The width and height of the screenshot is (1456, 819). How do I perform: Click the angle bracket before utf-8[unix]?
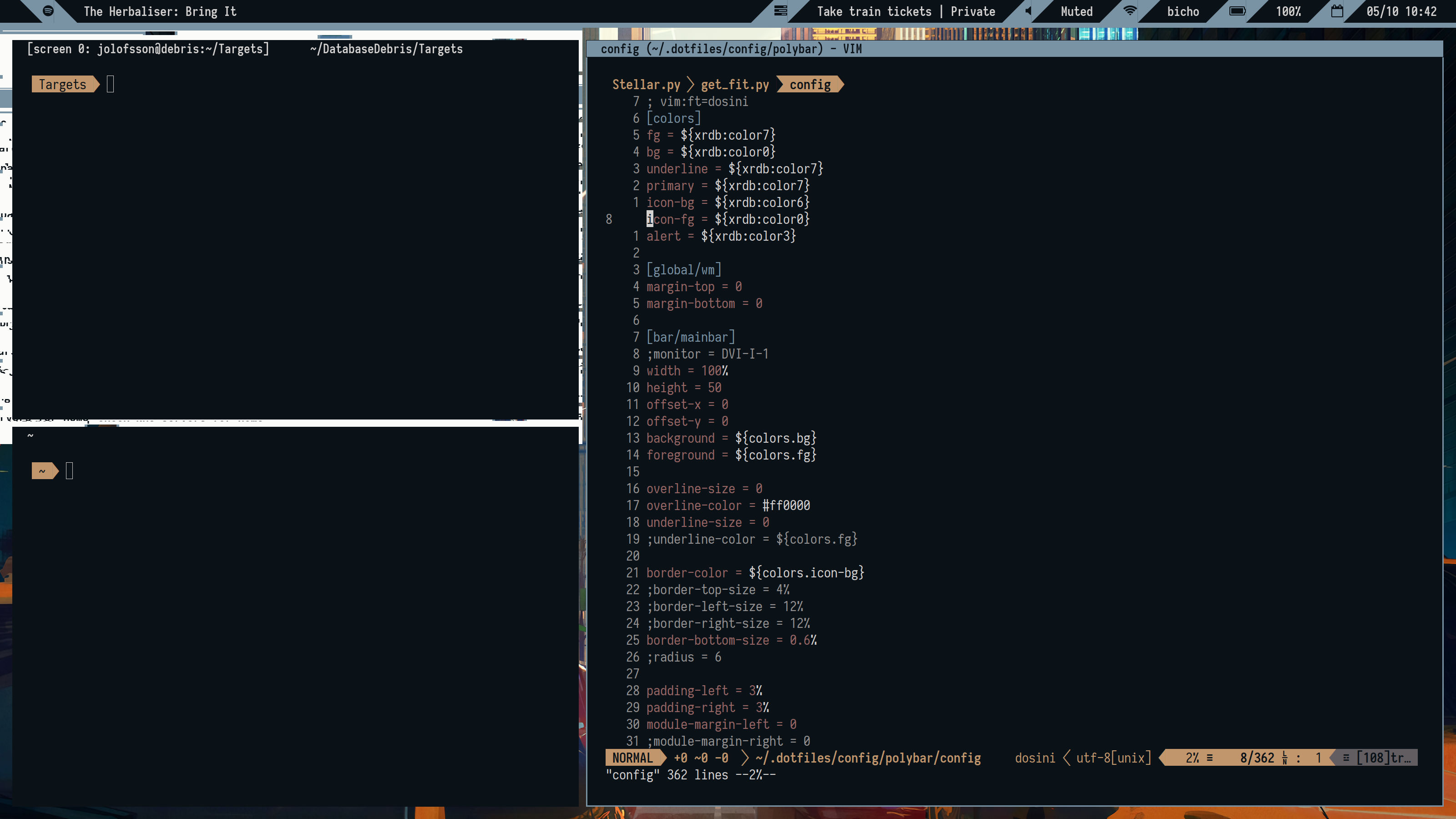(1067, 758)
